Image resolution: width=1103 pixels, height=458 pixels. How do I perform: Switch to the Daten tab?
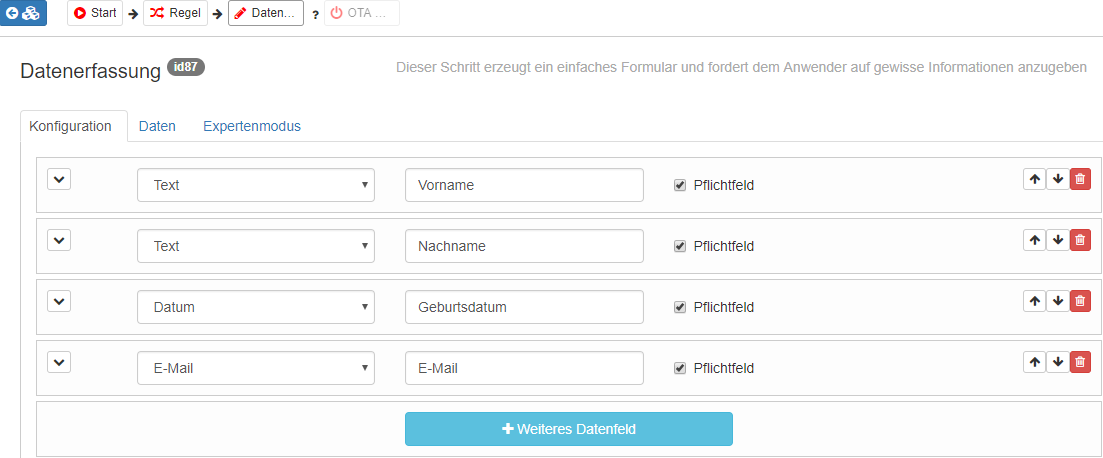[157, 126]
